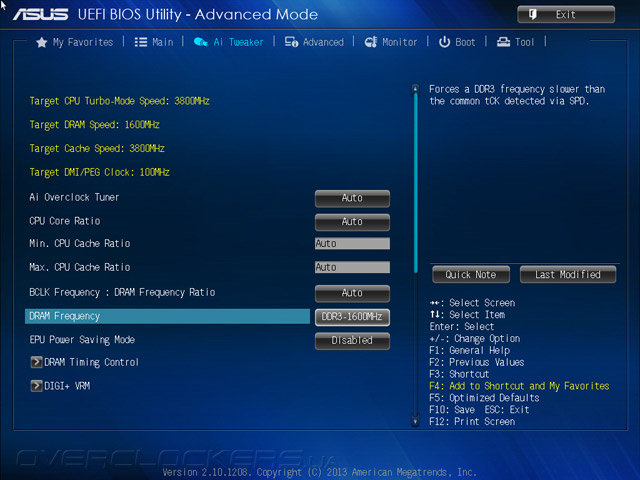Switch to the Main tab
640x480 pixels.
154,42
